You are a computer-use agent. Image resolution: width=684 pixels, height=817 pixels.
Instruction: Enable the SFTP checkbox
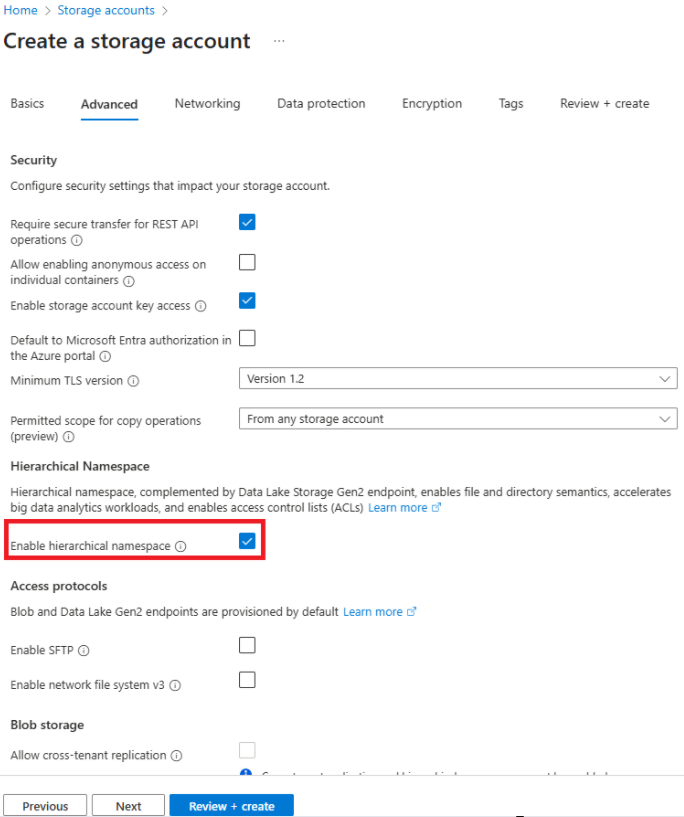[x=247, y=645]
